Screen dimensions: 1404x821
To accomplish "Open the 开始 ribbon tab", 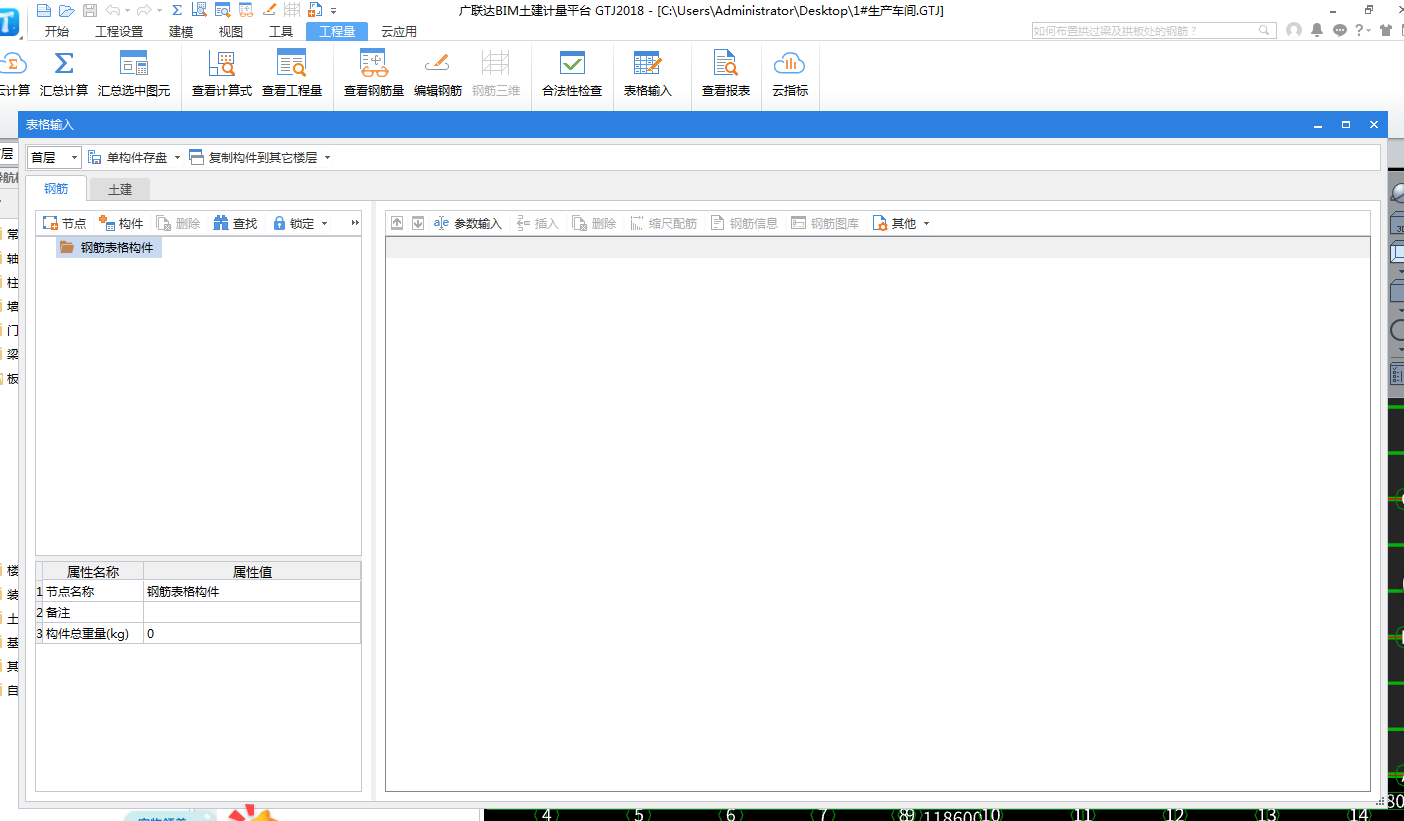I will (x=57, y=31).
